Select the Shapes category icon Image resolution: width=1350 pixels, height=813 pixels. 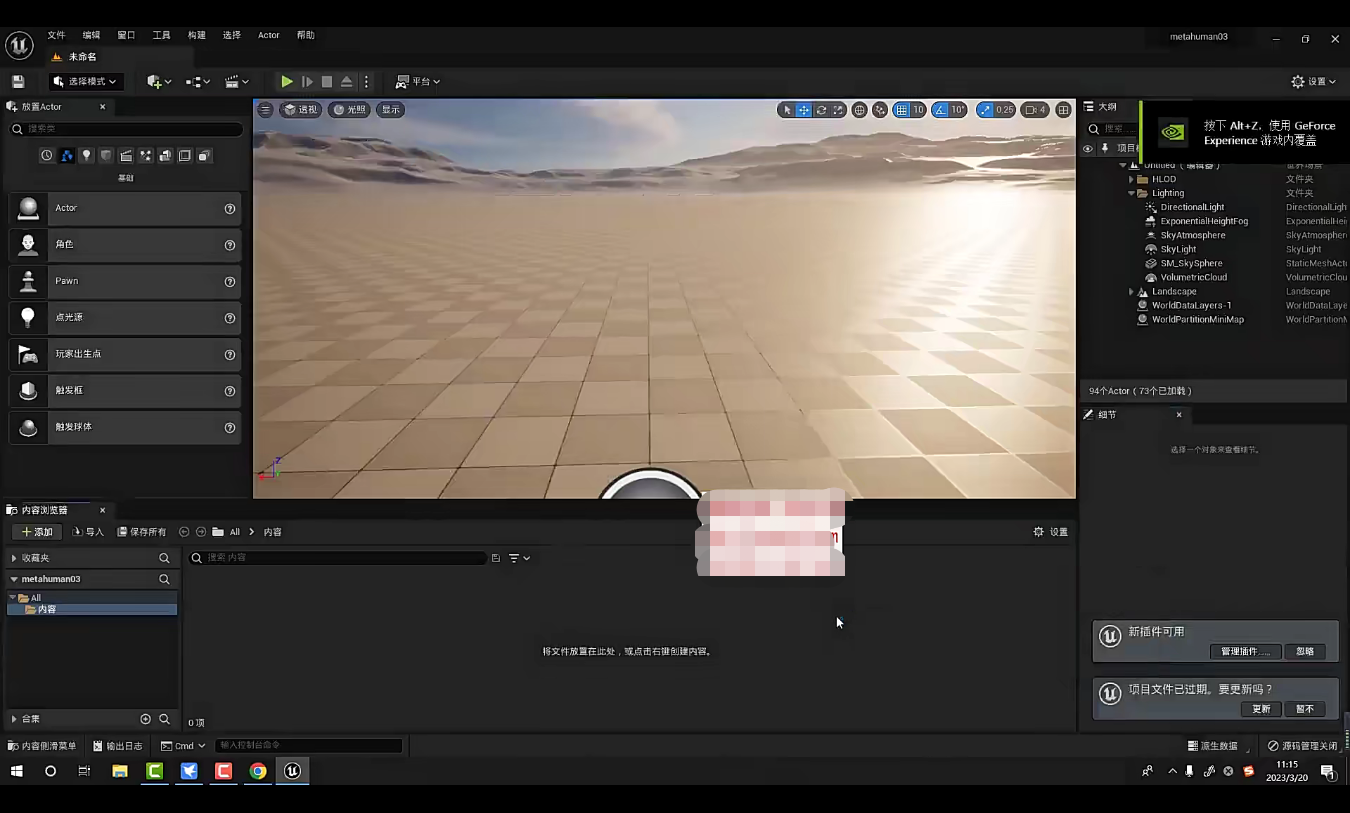106,156
